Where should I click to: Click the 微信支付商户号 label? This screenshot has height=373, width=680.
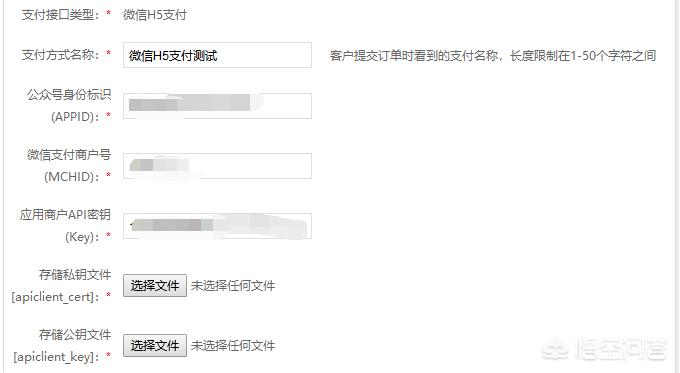(x=69, y=154)
